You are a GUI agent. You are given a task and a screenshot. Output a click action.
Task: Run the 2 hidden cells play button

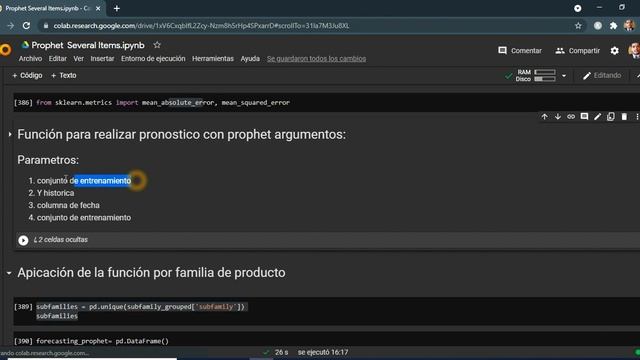coord(23,240)
